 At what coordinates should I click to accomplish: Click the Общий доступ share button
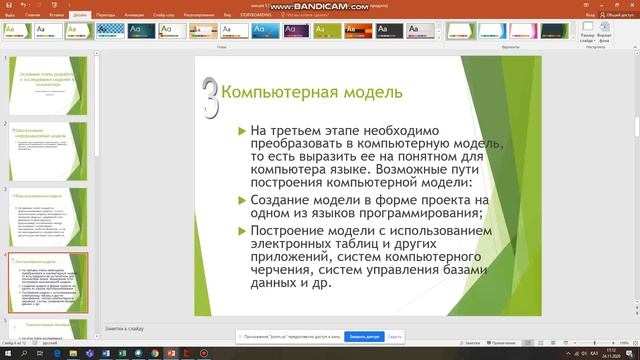[x=617, y=15]
